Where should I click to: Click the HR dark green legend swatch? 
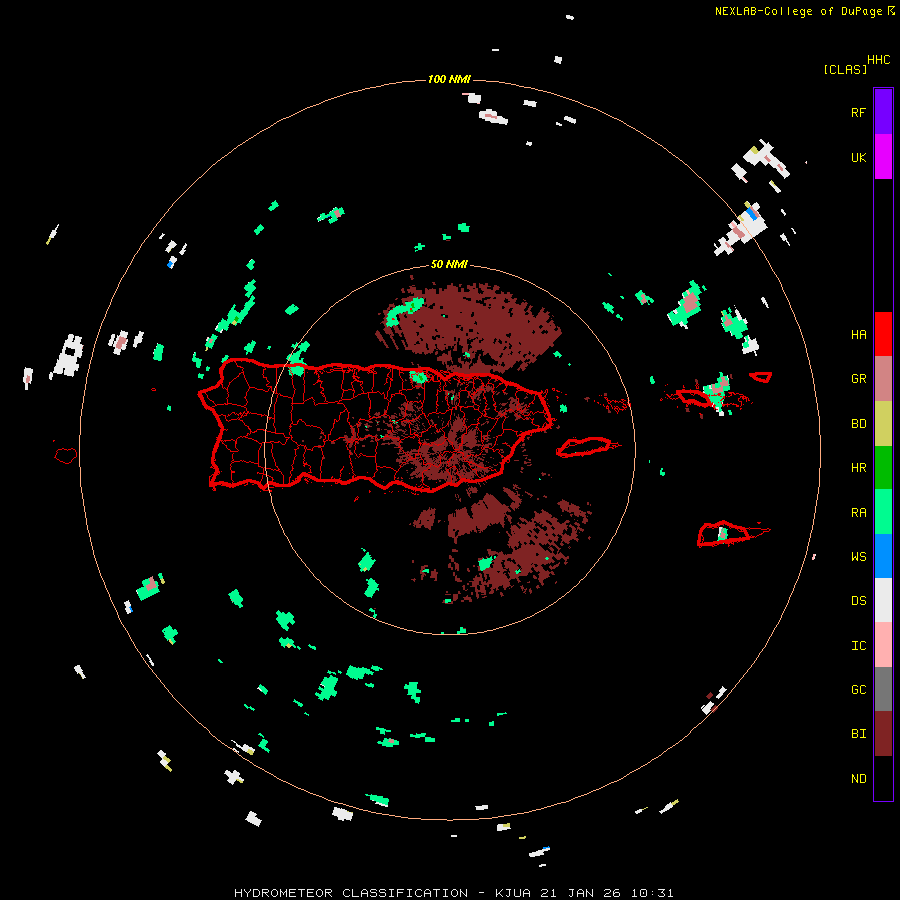point(883,468)
